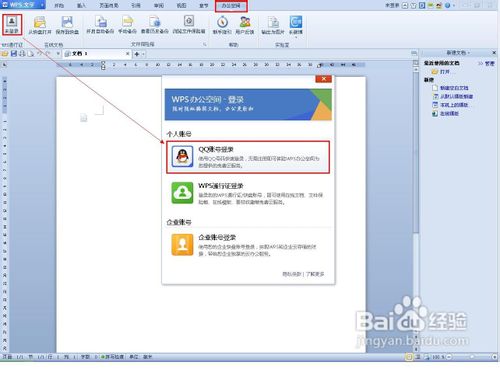The height and width of the screenshot is (369, 500).
Task: Click the print icon in quick toolbar
Action: click(22, 54)
